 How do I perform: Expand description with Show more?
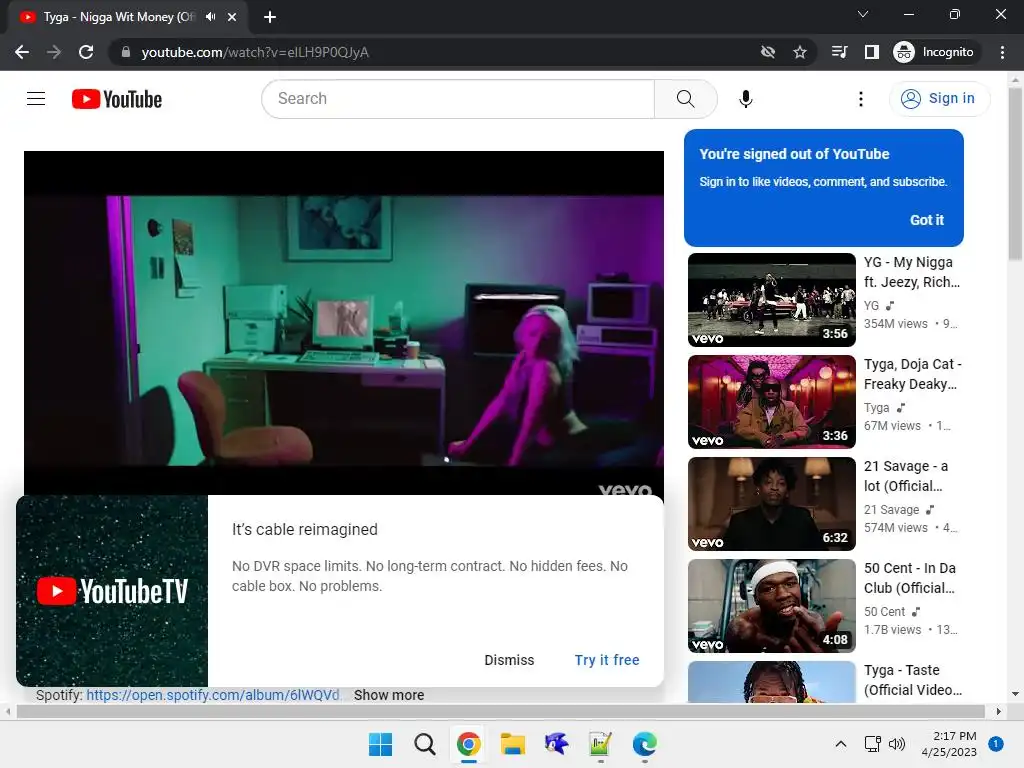[x=389, y=695]
